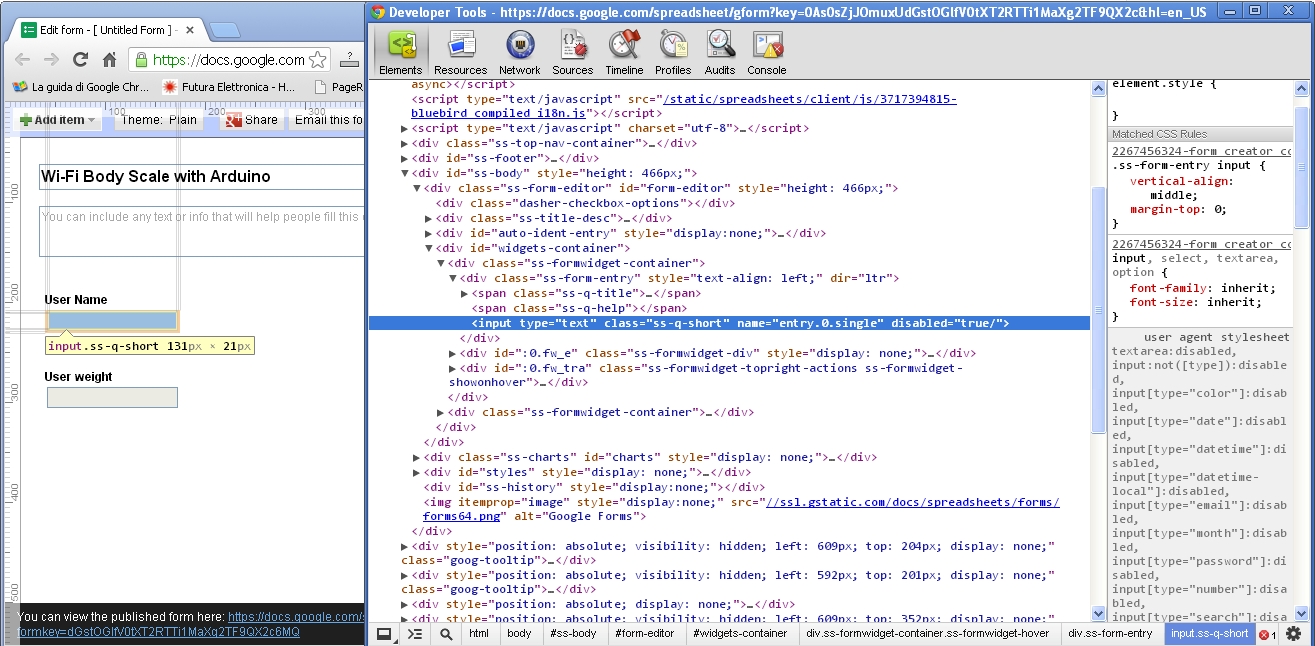
Task: Reload the page in Chrome
Action: pyautogui.click(x=81, y=59)
